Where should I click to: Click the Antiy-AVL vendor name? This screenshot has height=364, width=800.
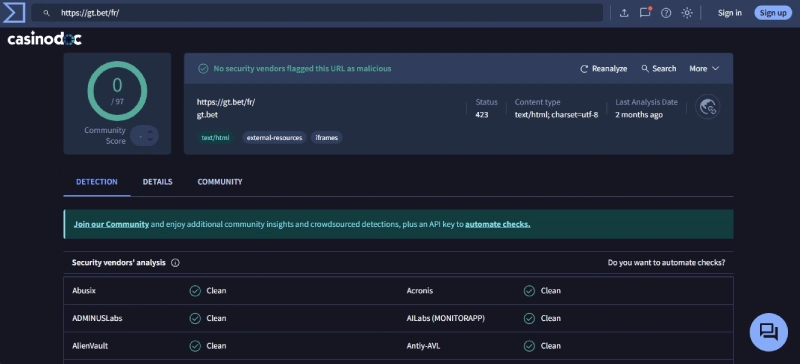click(423, 346)
